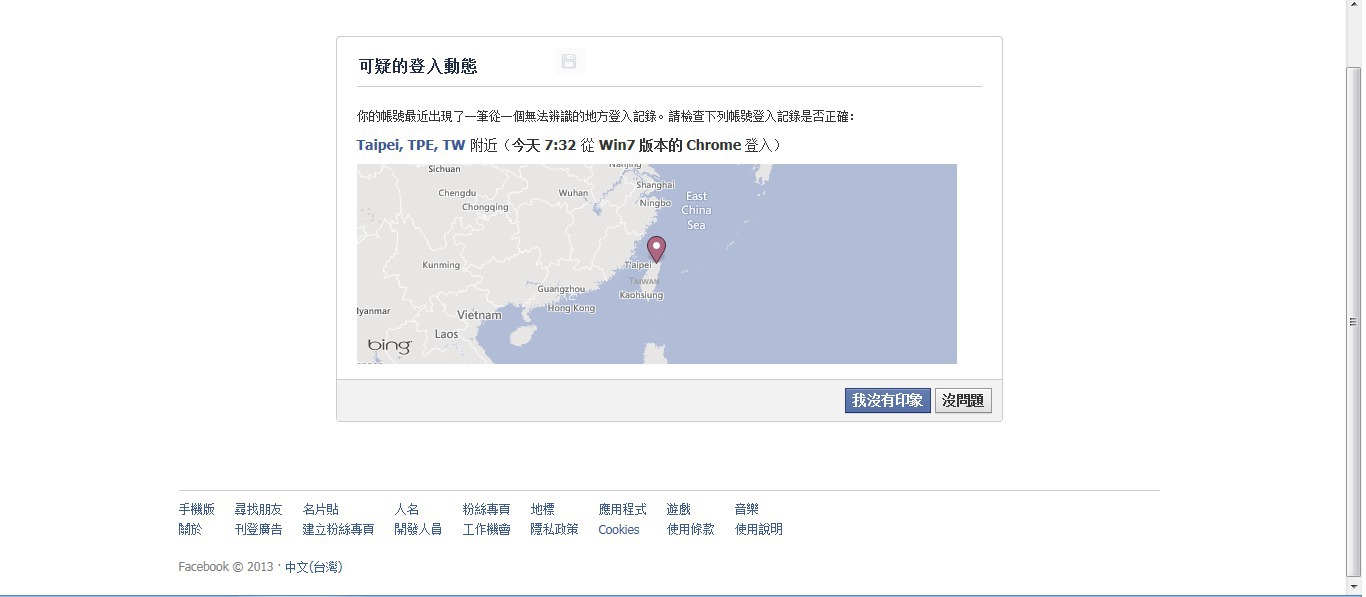Click the Facebook © 2013 copyright text
Viewport: 1366px width, 597px height.
point(226,567)
